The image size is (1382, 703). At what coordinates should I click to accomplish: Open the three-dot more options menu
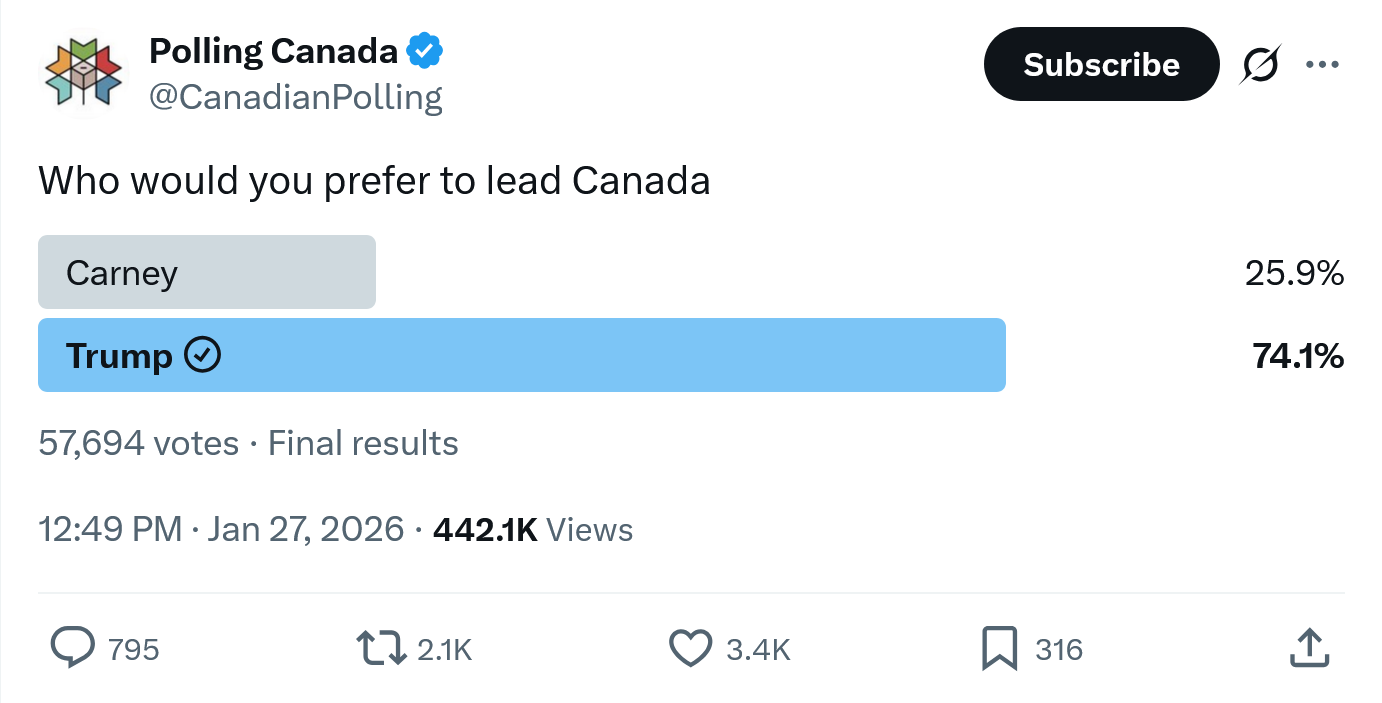[x=1322, y=65]
